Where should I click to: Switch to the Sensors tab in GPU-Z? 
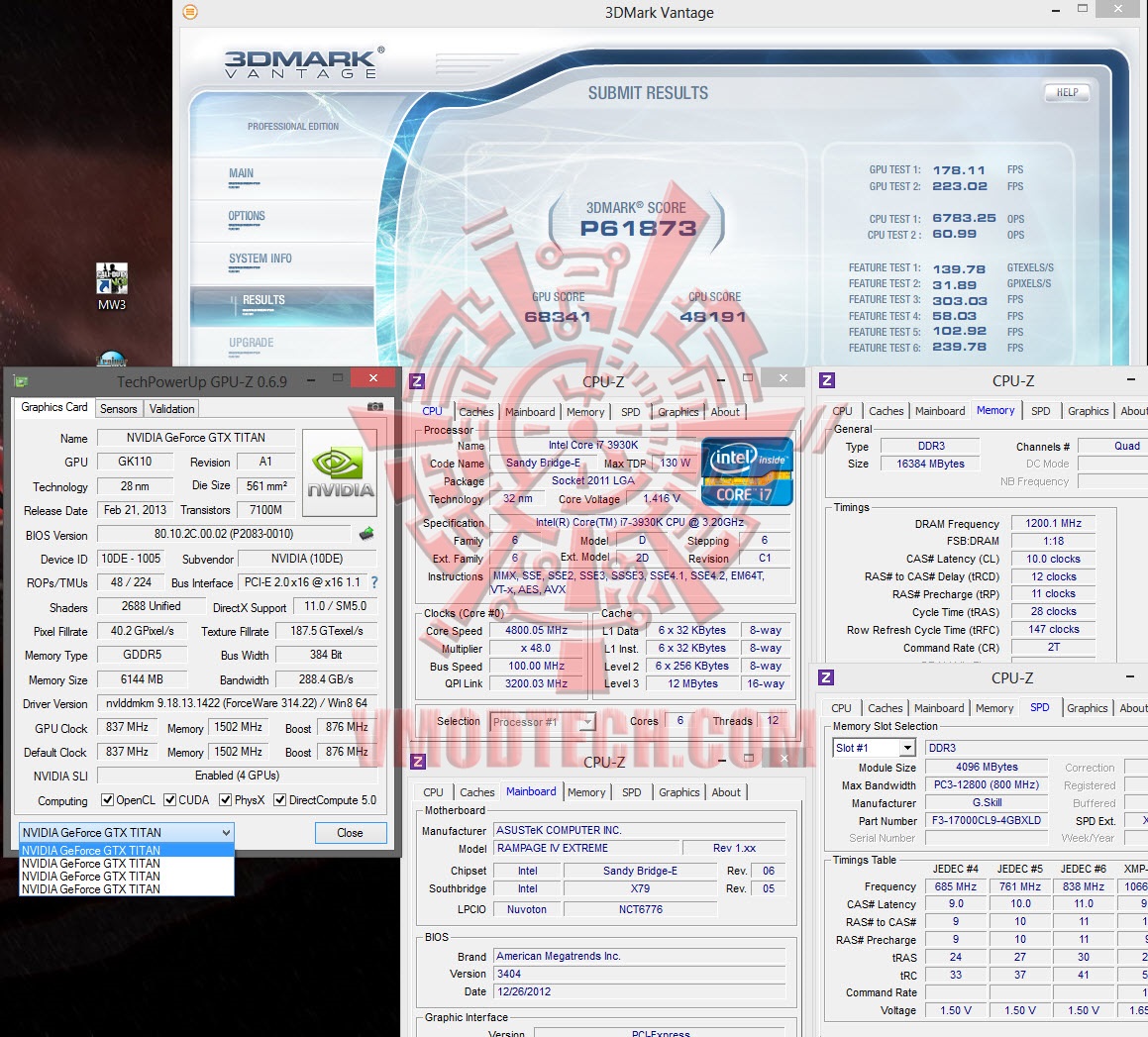coord(119,409)
